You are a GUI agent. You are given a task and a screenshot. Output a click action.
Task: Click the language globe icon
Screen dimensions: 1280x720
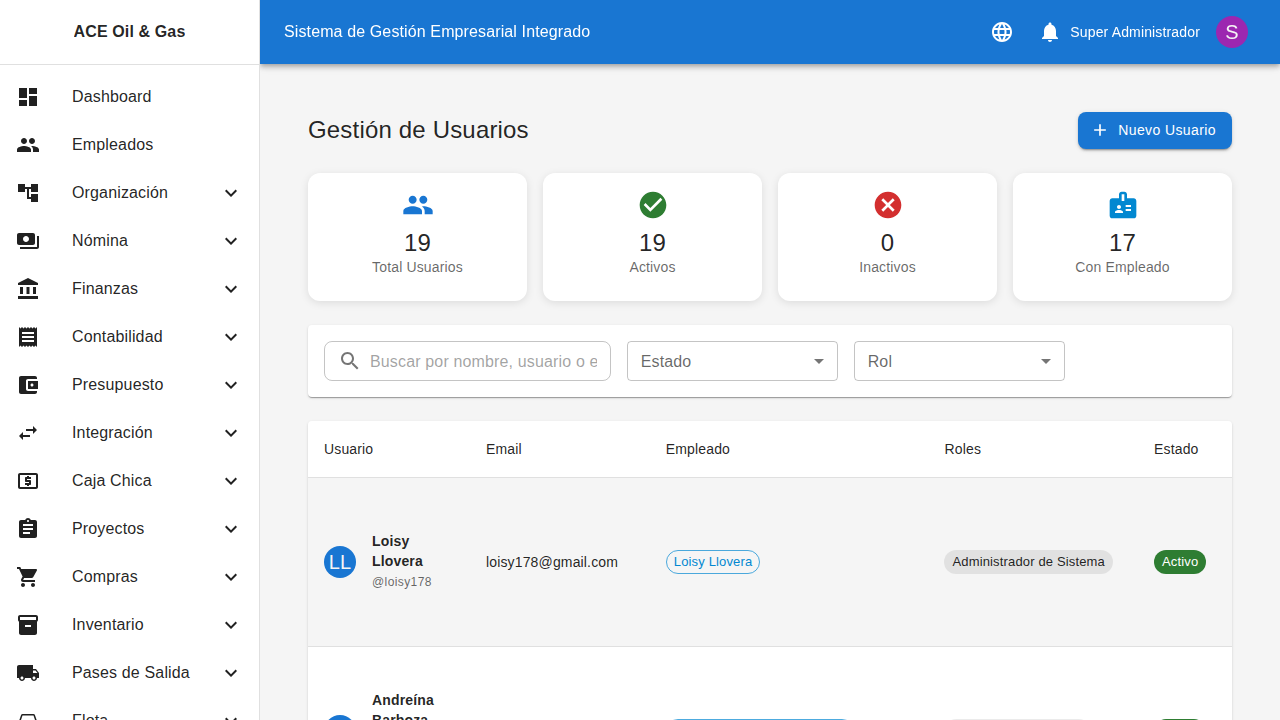click(x=1001, y=31)
